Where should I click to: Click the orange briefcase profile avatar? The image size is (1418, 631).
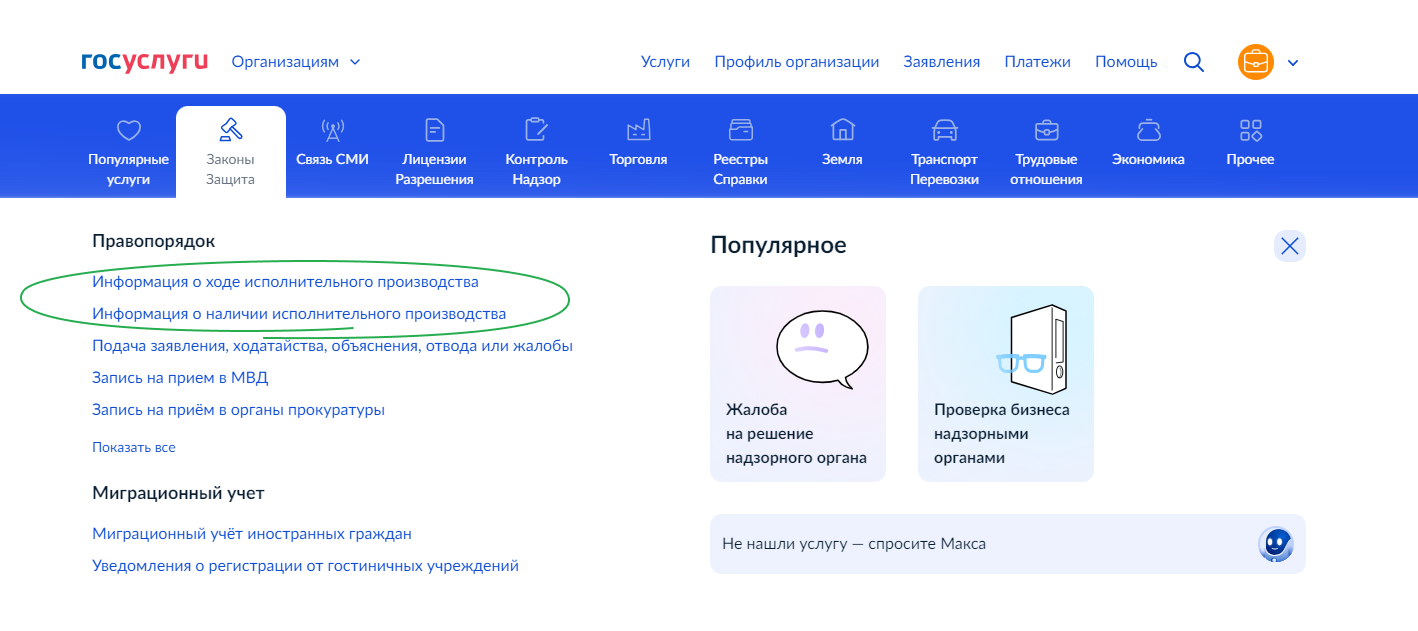pos(1255,62)
